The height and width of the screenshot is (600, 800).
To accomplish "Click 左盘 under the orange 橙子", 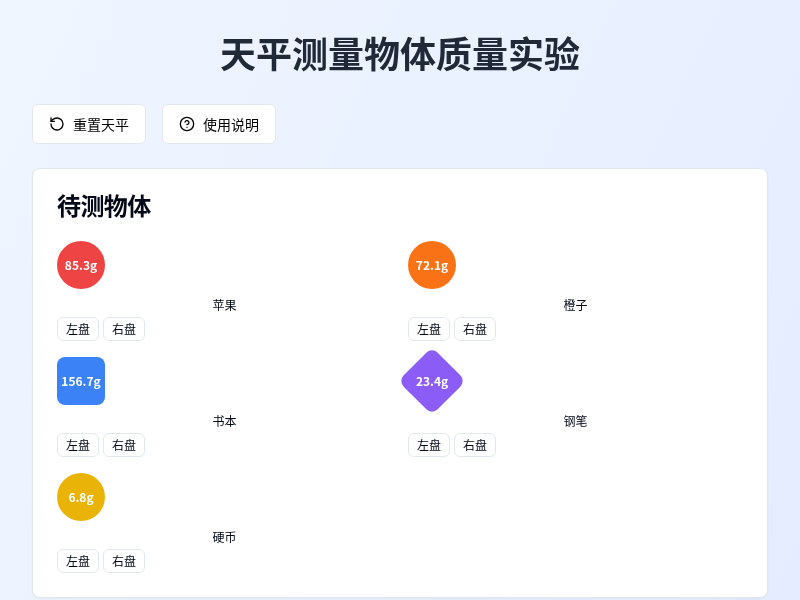I will (x=429, y=329).
